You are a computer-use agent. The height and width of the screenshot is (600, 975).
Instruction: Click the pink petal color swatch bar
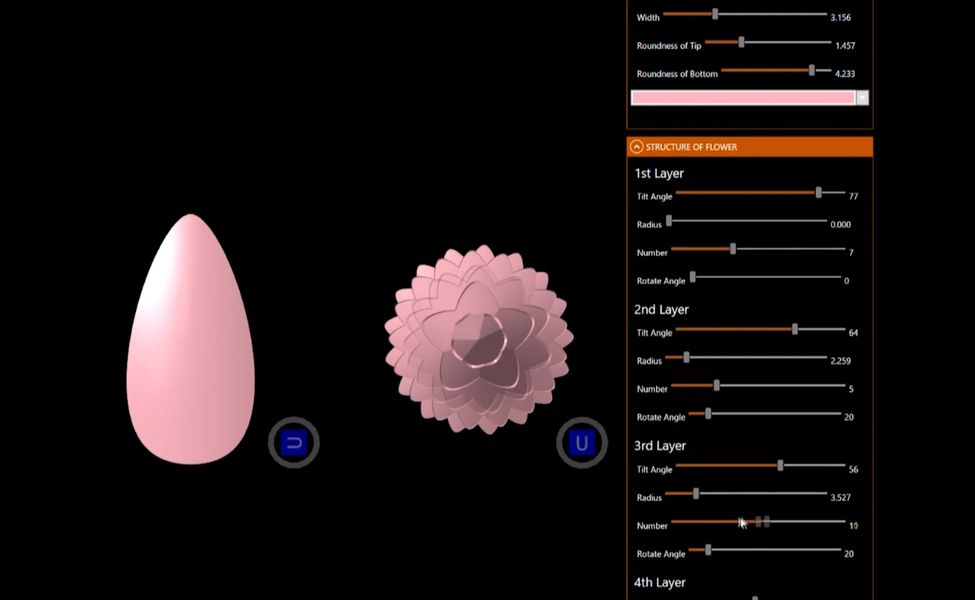tap(743, 98)
